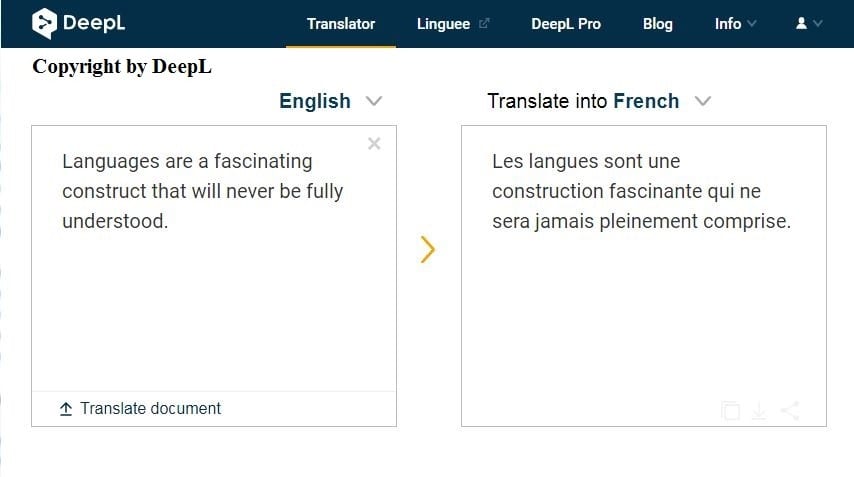Click into the English source text field
This screenshot has height=477, width=854.
tap(213, 280)
